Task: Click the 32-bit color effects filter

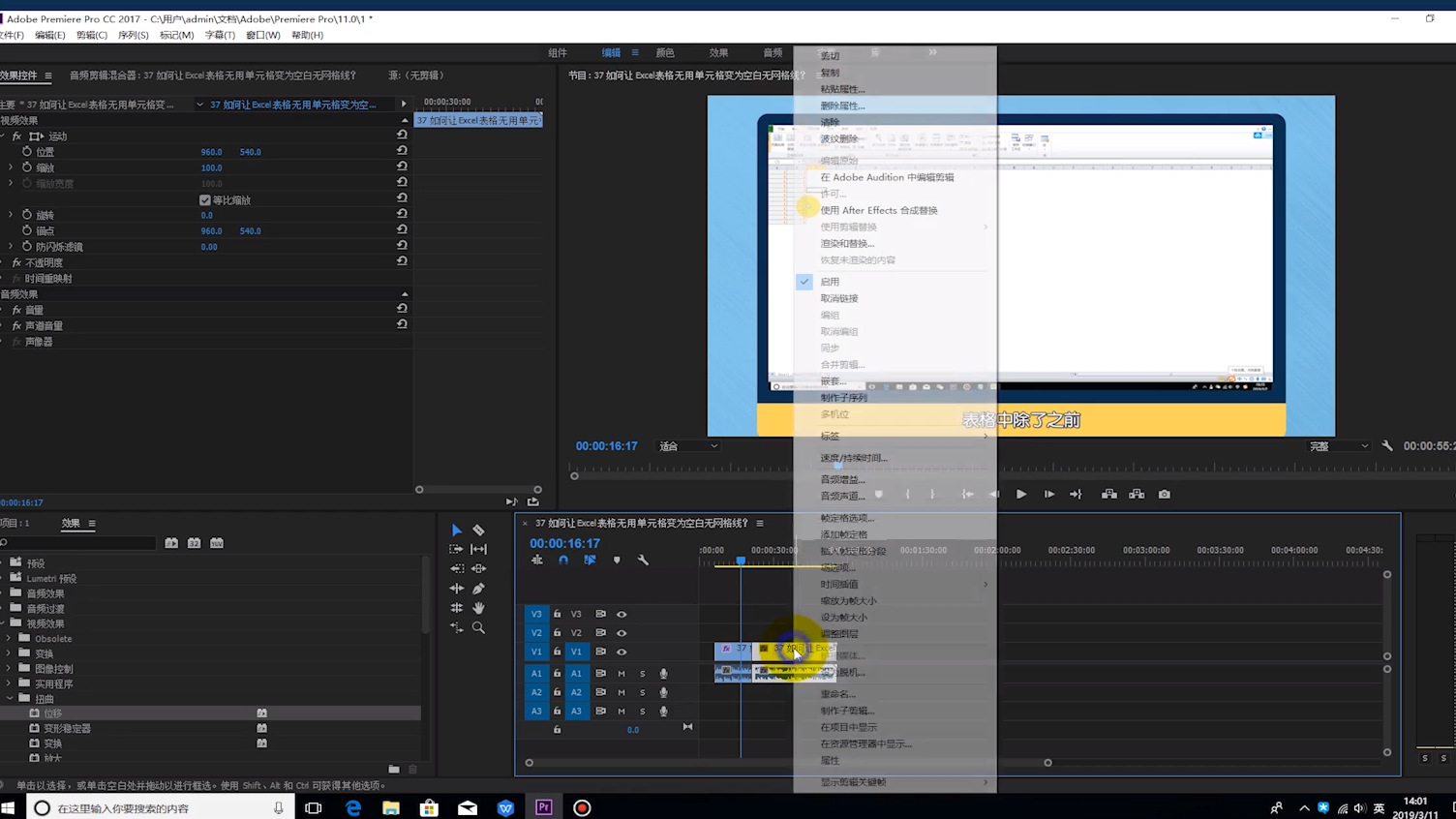Action: click(194, 543)
